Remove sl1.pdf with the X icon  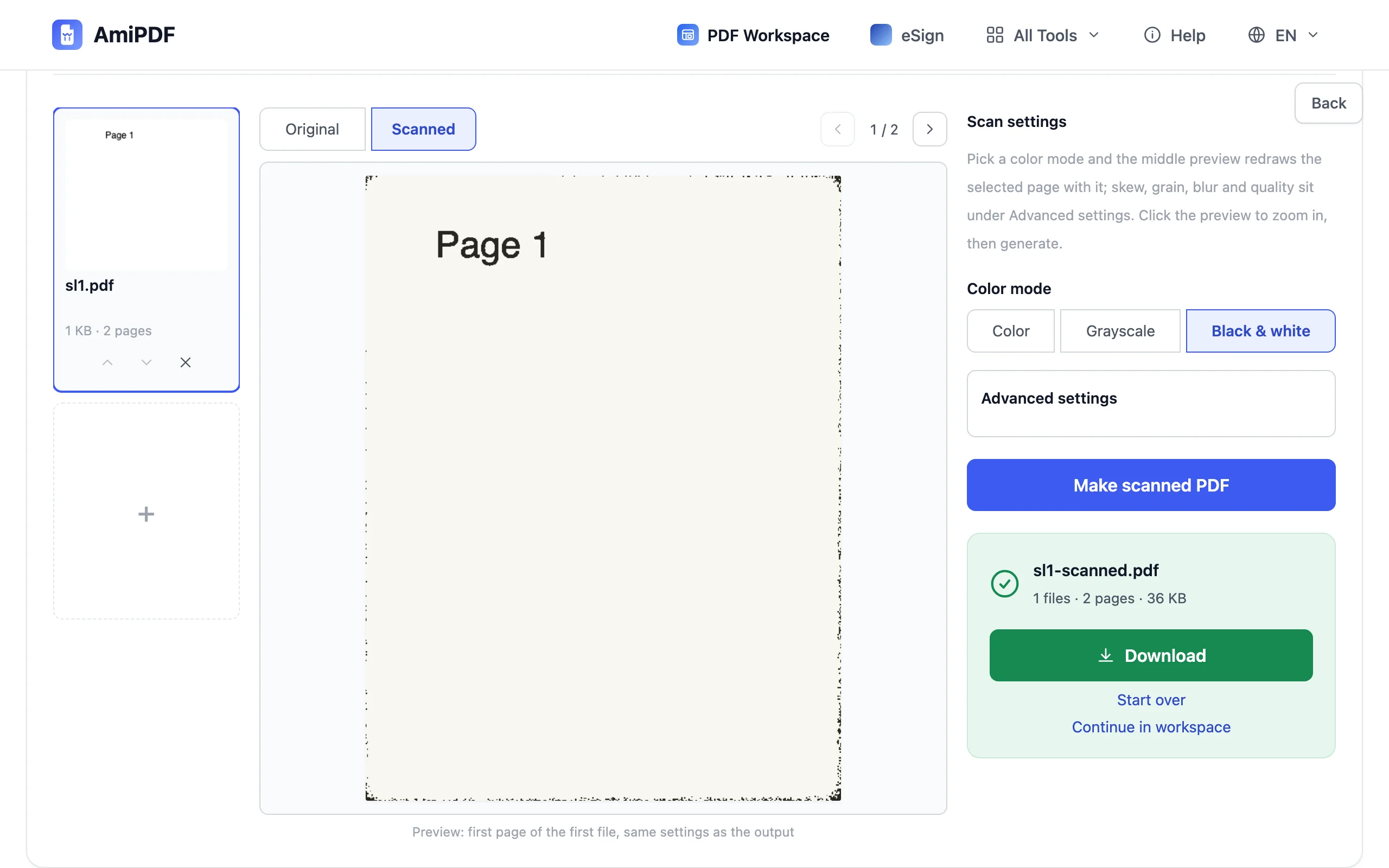tap(186, 362)
